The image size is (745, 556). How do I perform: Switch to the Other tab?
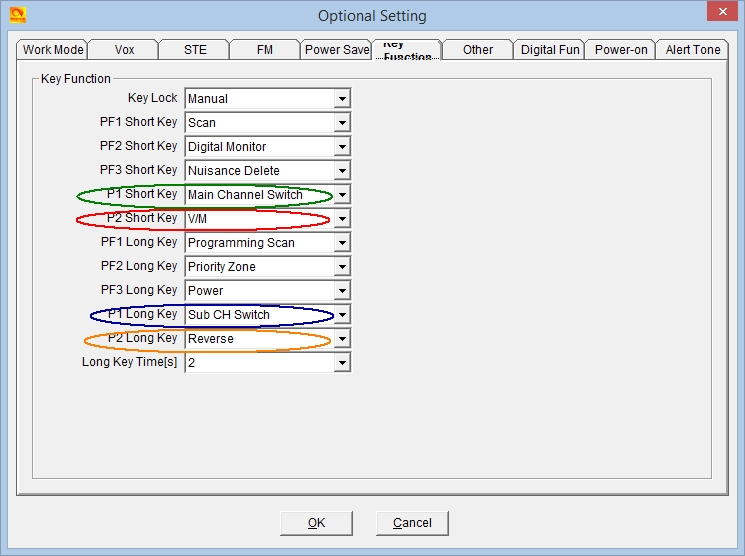[x=478, y=50]
